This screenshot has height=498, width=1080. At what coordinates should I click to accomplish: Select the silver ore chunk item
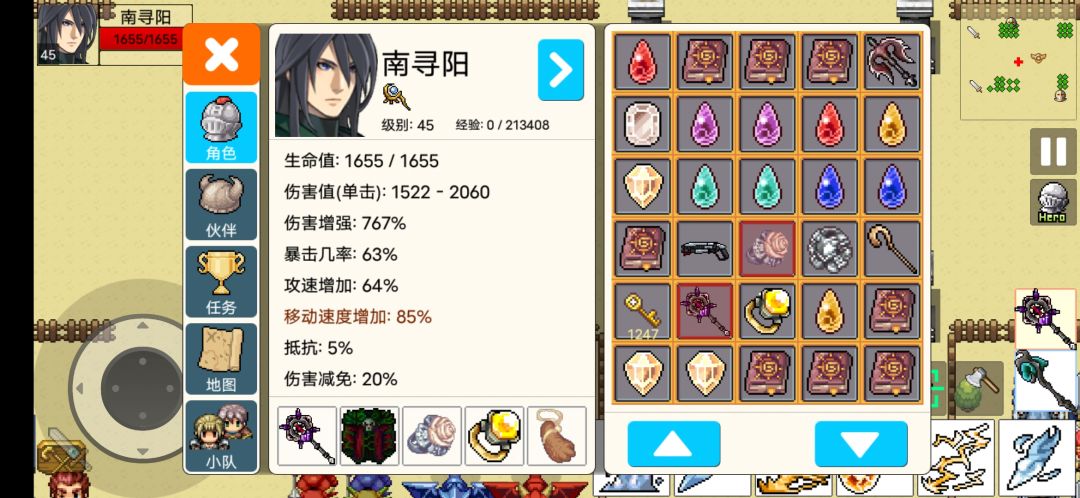[x=829, y=249]
